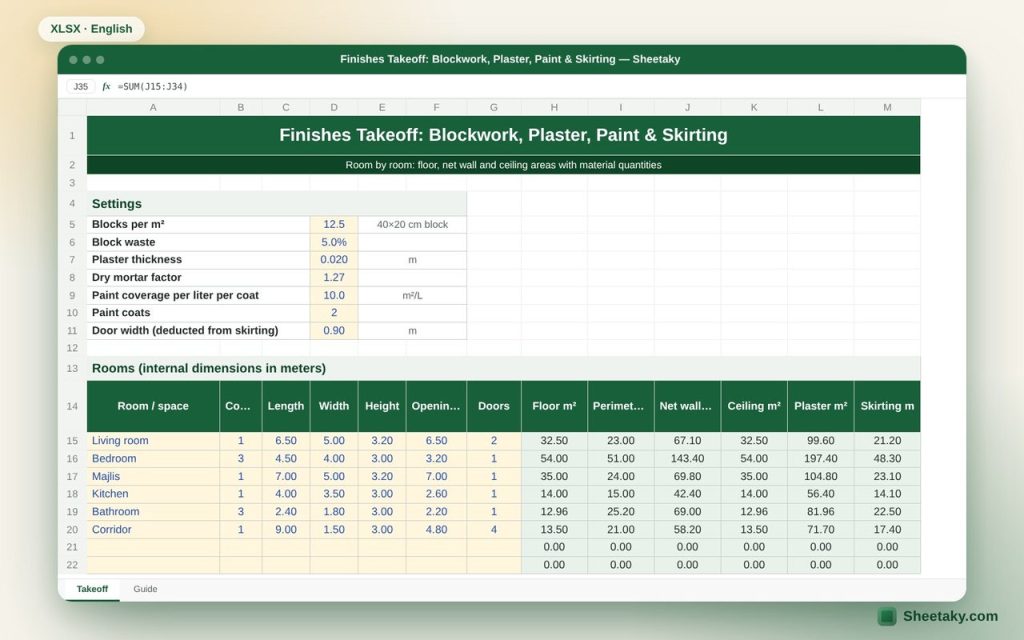The height and width of the screenshot is (640, 1024).
Task: Click the 'Floor m²' header cell
Action: (554, 406)
